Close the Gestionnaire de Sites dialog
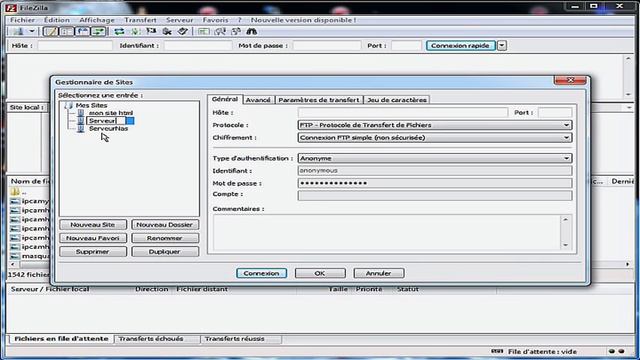The height and width of the screenshot is (360, 640). (x=571, y=80)
